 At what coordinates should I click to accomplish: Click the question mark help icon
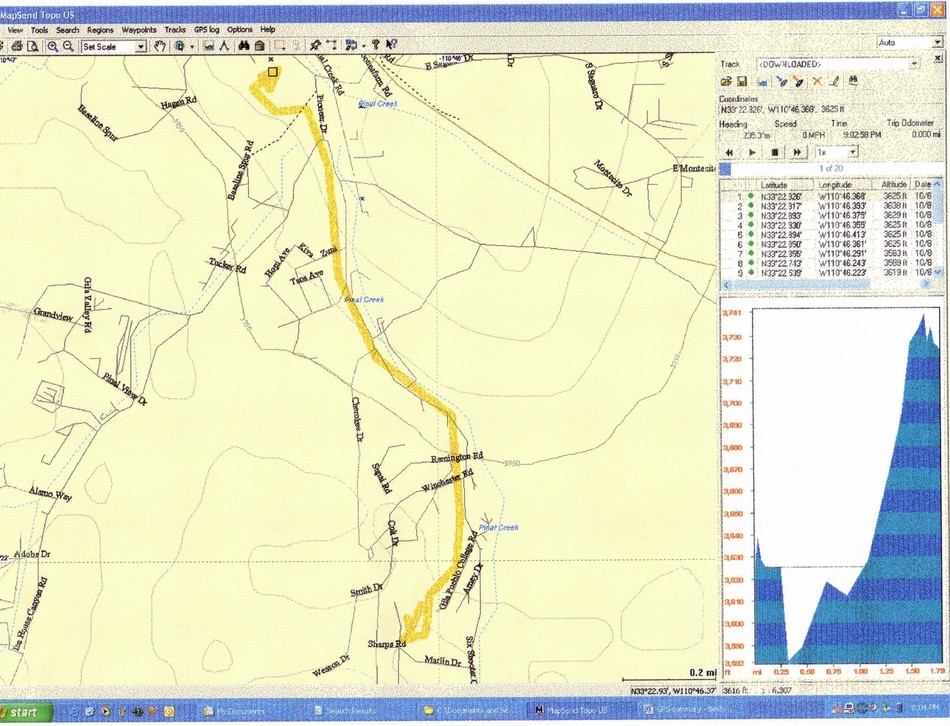coord(376,45)
